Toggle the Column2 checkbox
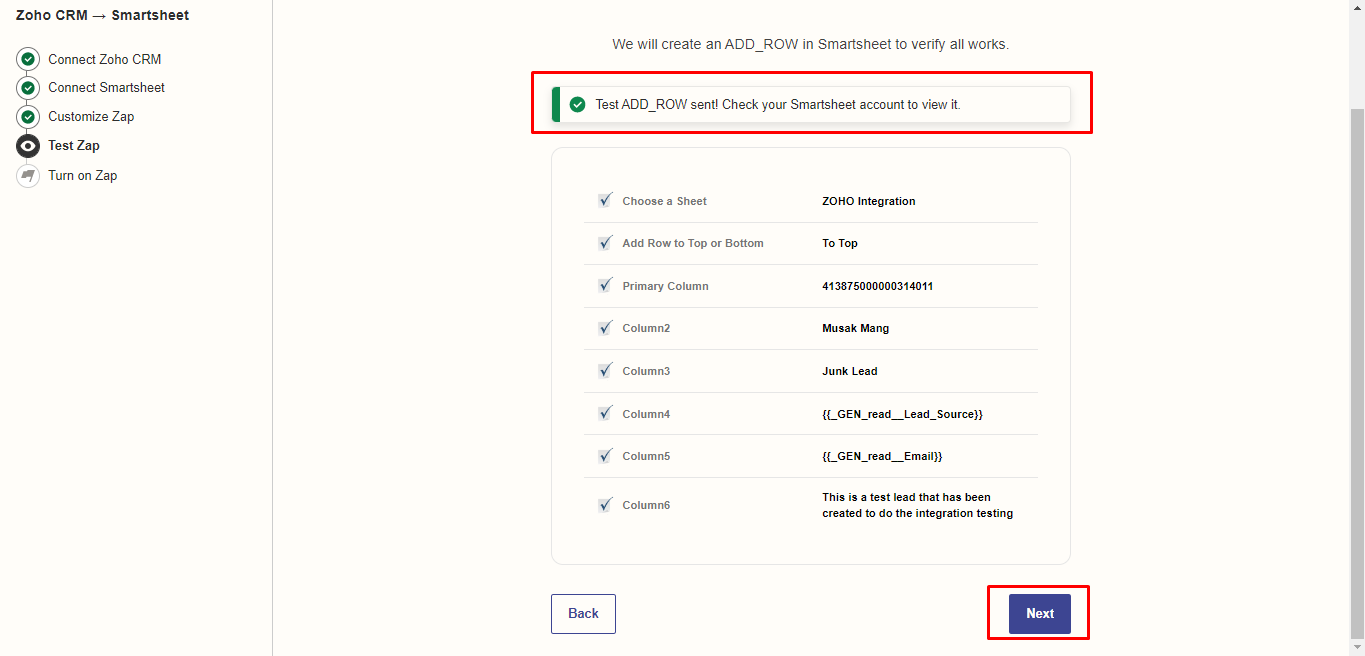 [x=605, y=327]
